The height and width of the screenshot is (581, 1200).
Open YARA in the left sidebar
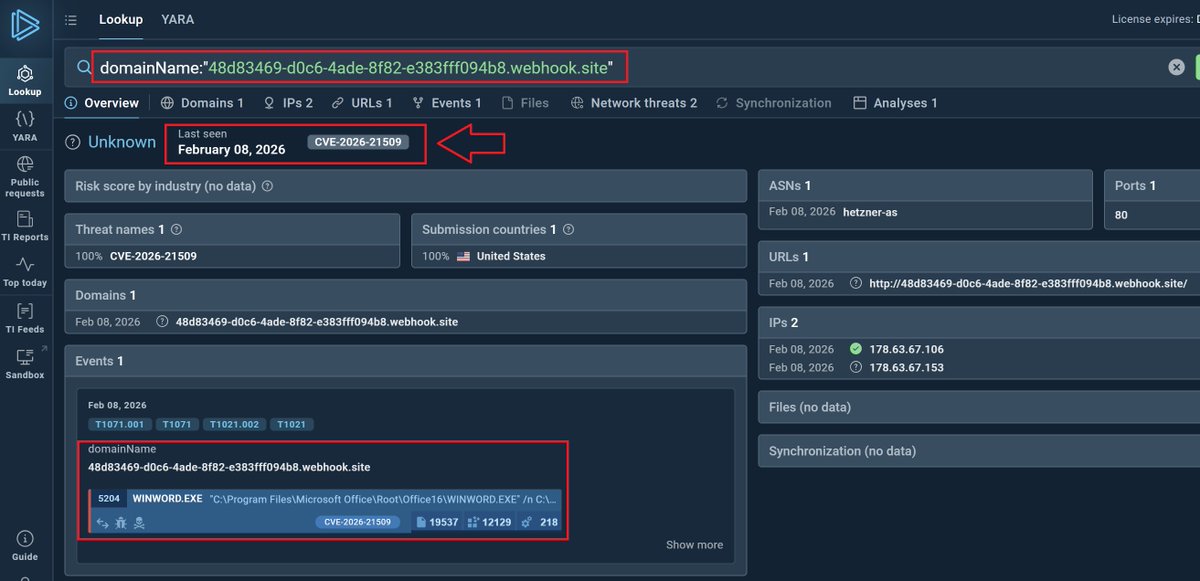[25, 125]
